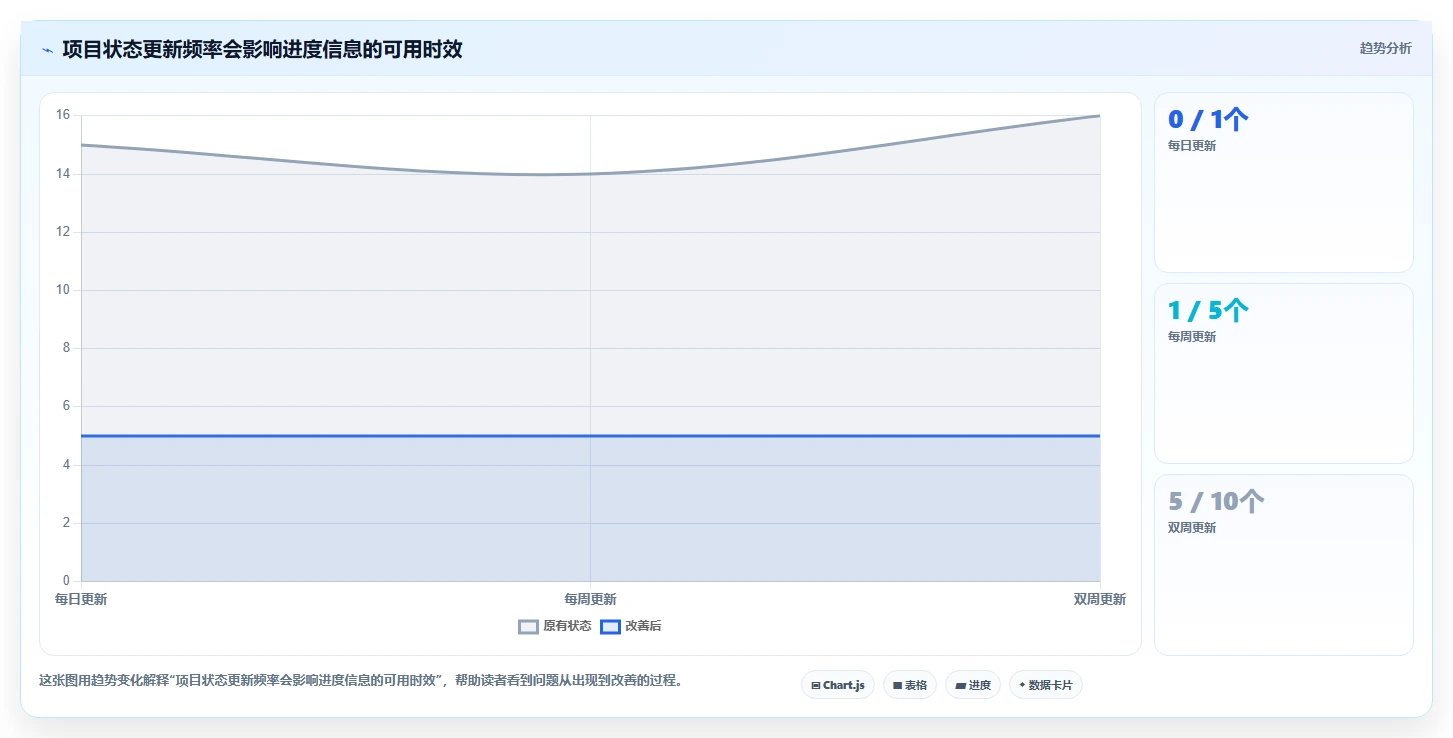Screen dimensions: 1453x738
Task: Click the Chart.js tag icon
Action: point(816,686)
